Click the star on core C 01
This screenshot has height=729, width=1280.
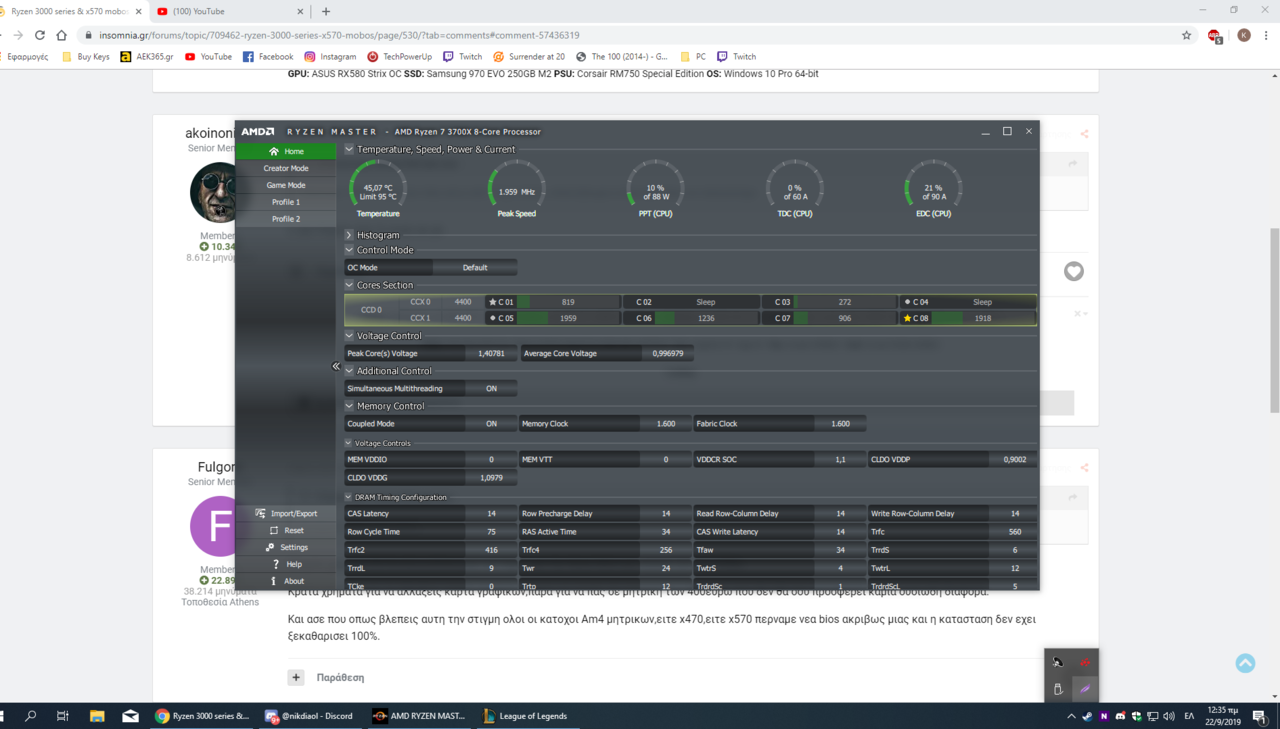pos(492,302)
